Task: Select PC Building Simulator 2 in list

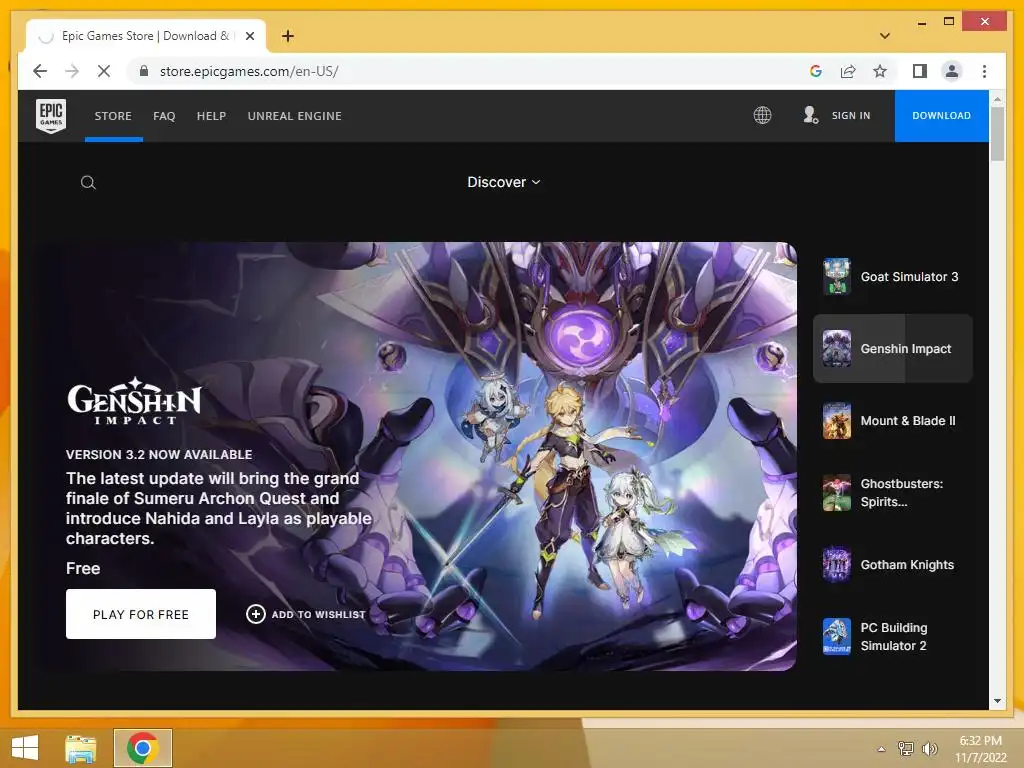Action: 892,636
